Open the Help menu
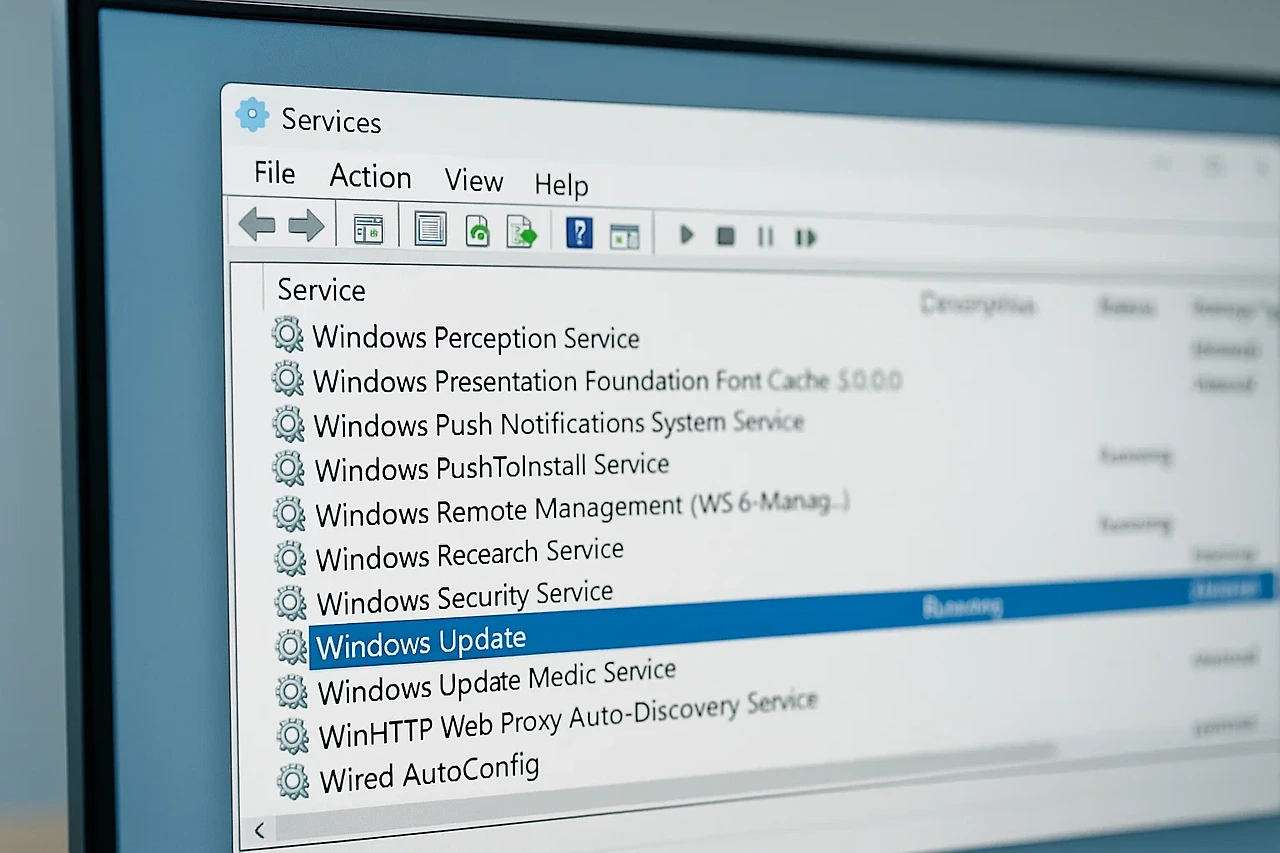1280x853 pixels. point(561,185)
